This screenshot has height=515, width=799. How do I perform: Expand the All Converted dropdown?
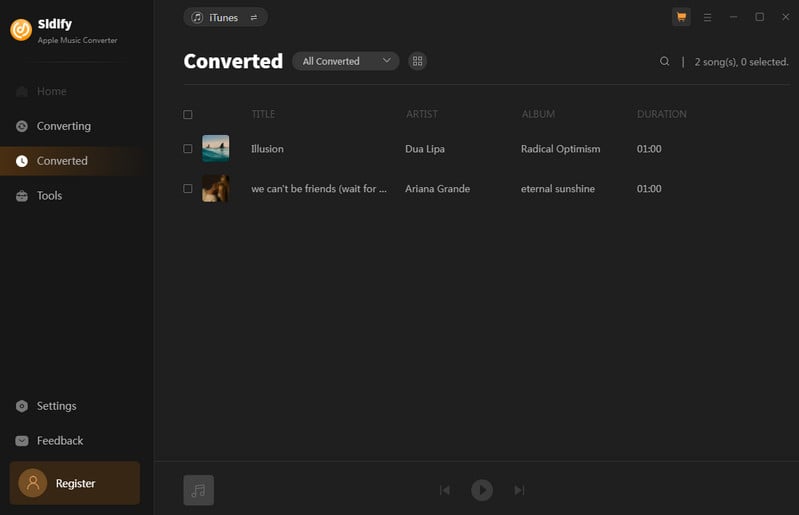tap(345, 61)
